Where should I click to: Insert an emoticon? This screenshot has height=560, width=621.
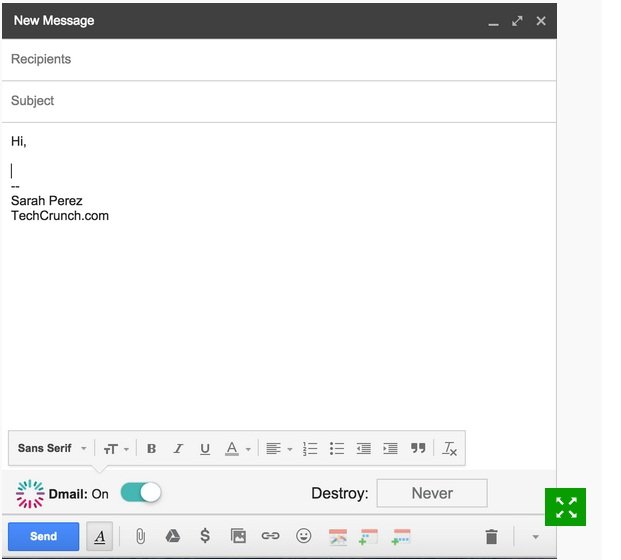pos(303,536)
